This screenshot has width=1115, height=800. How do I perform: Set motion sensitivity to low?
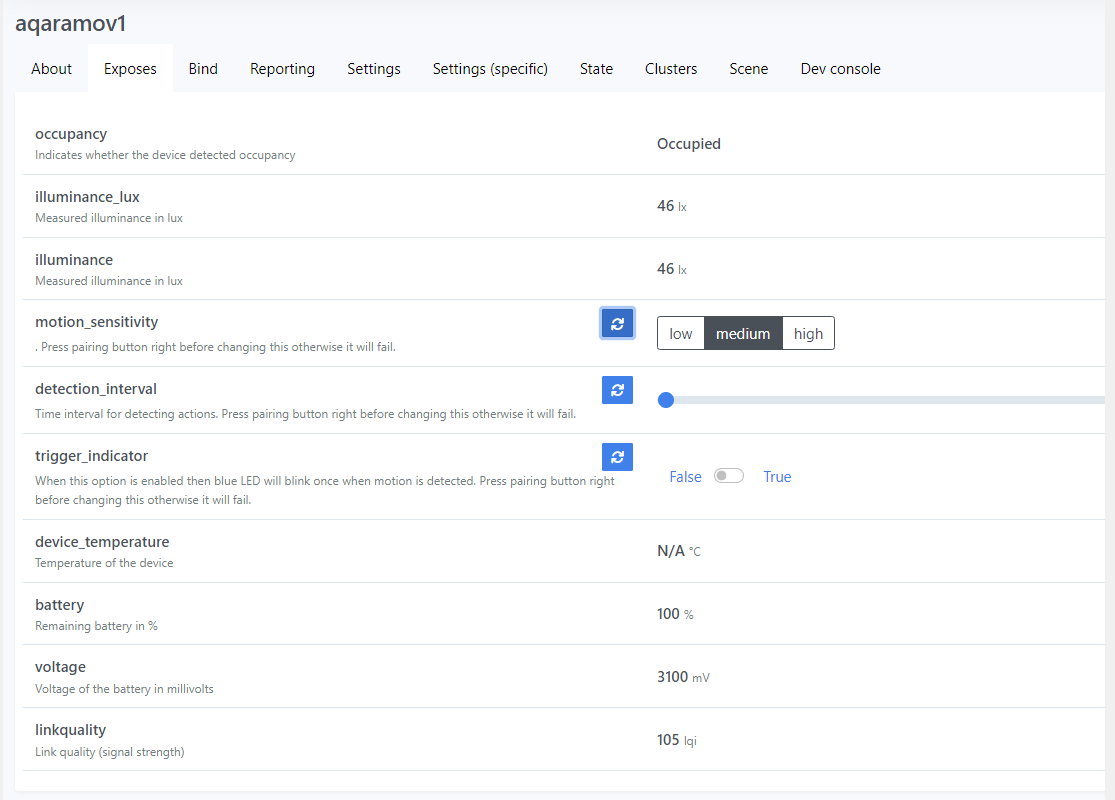click(681, 334)
